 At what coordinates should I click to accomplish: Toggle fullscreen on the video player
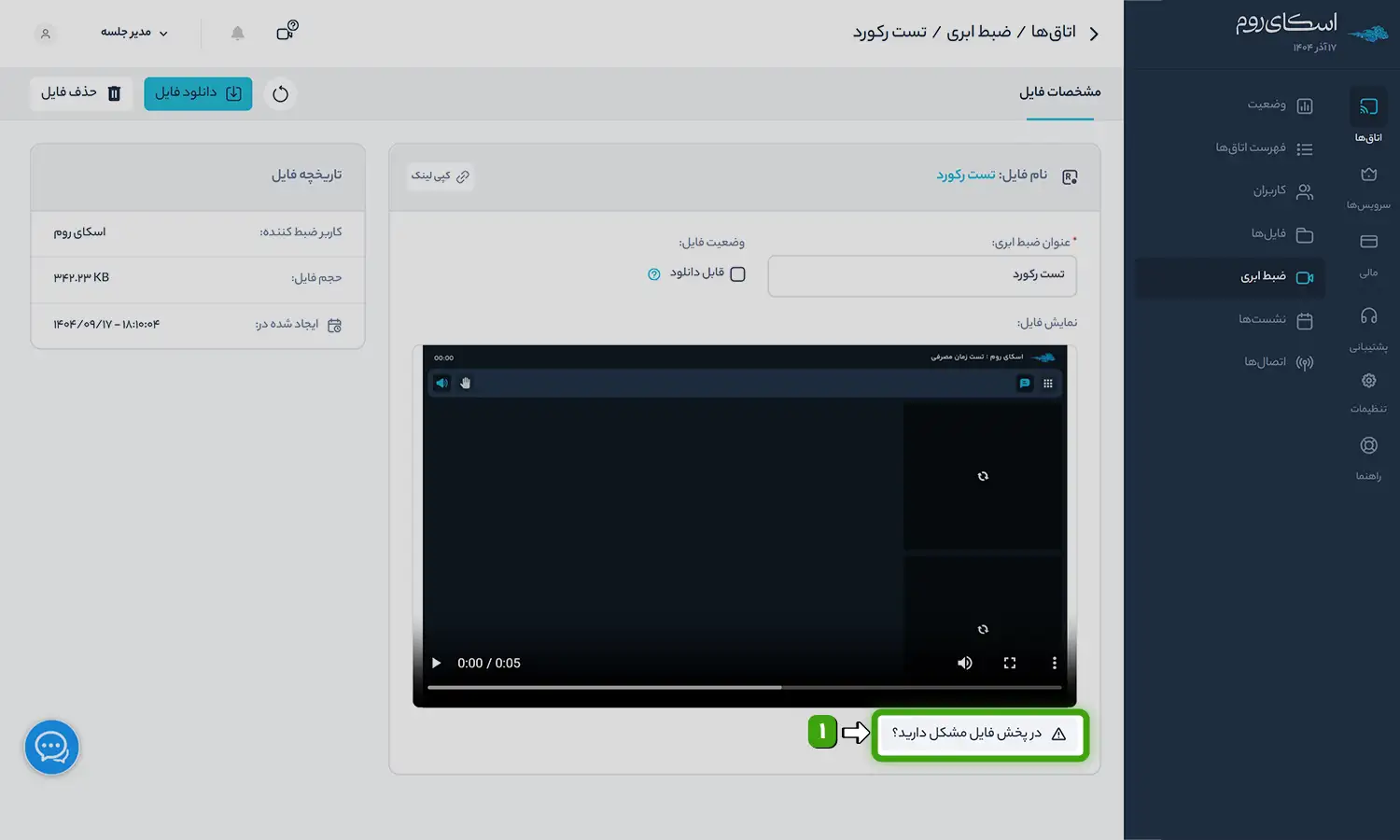click(x=1010, y=663)
